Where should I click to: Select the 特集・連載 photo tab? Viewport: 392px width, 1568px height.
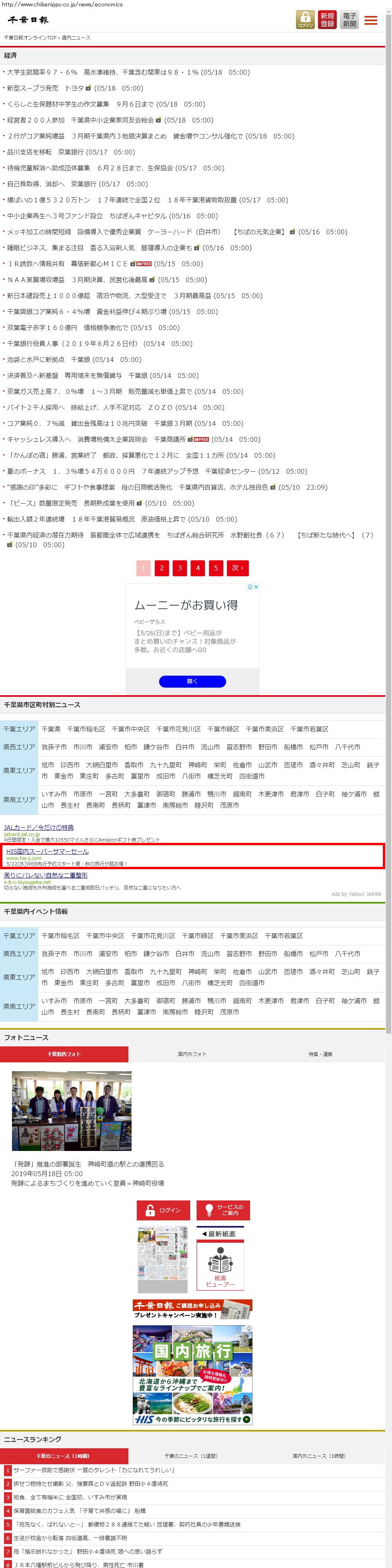(x=320, y=1054)
